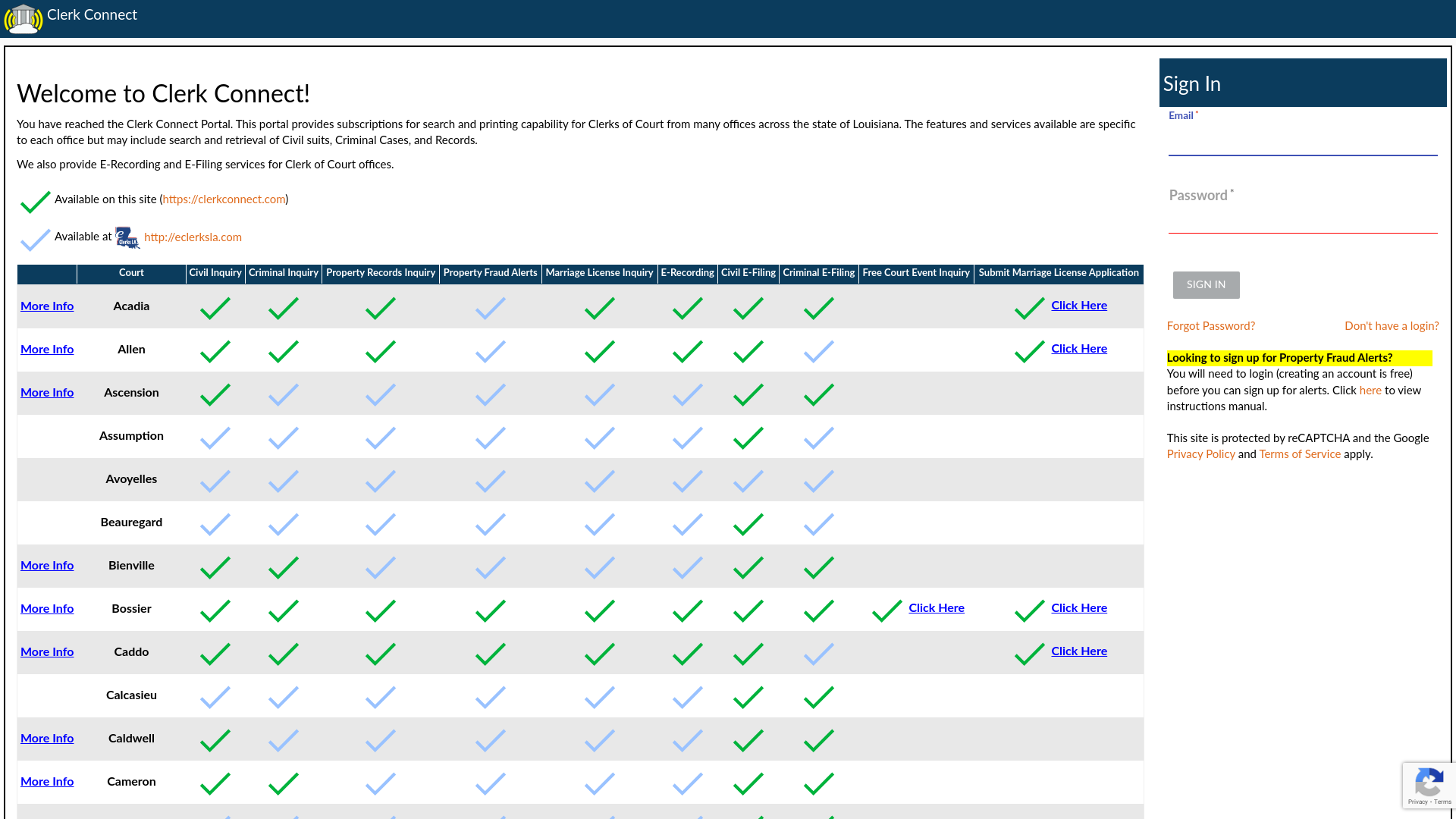Click Avoyelles' Civil Inquiry blue checkmark
Viewport: 1456px width, 819px height.
[215, 481]
